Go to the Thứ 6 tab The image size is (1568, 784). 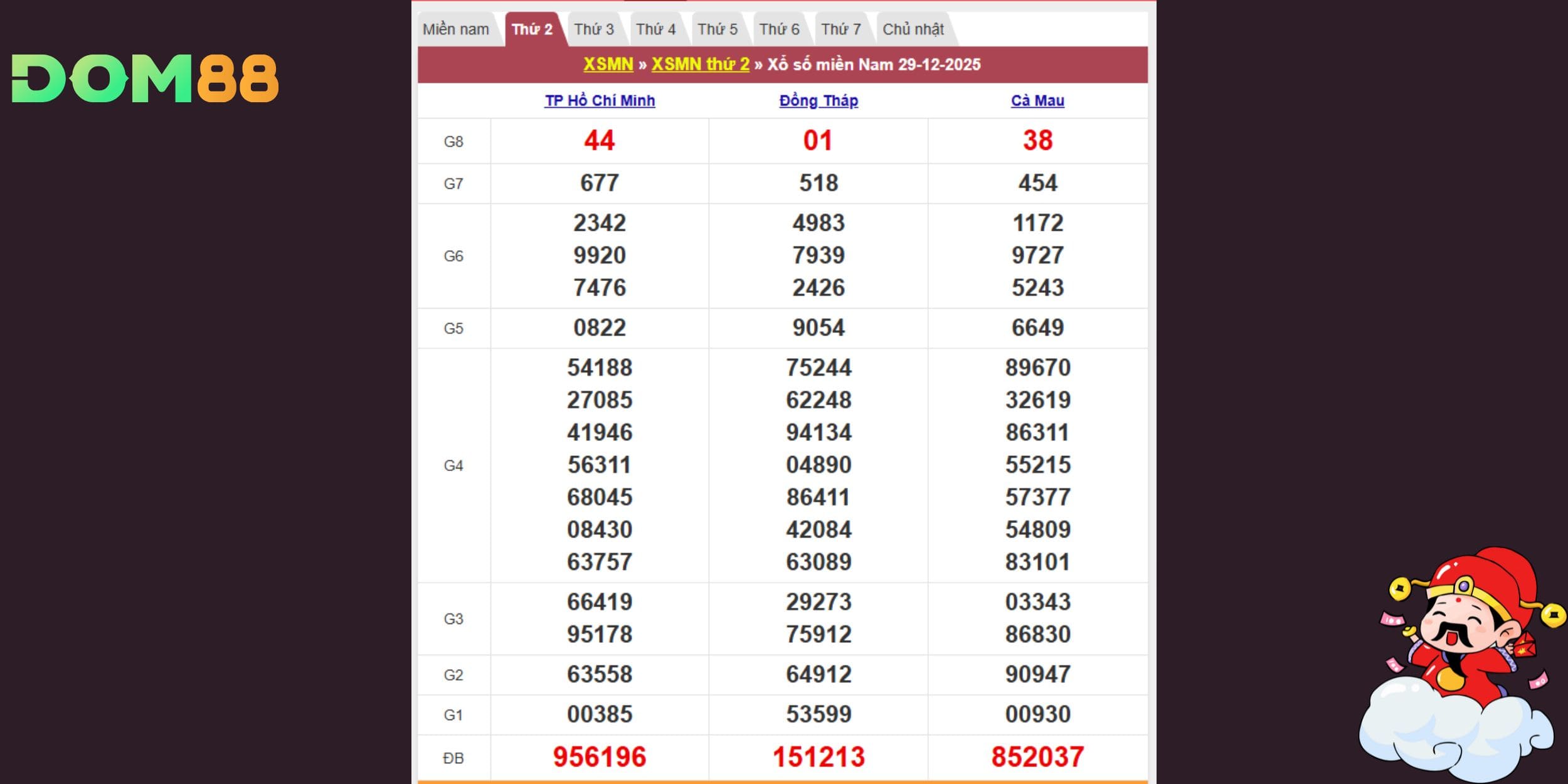pos(779,29)
